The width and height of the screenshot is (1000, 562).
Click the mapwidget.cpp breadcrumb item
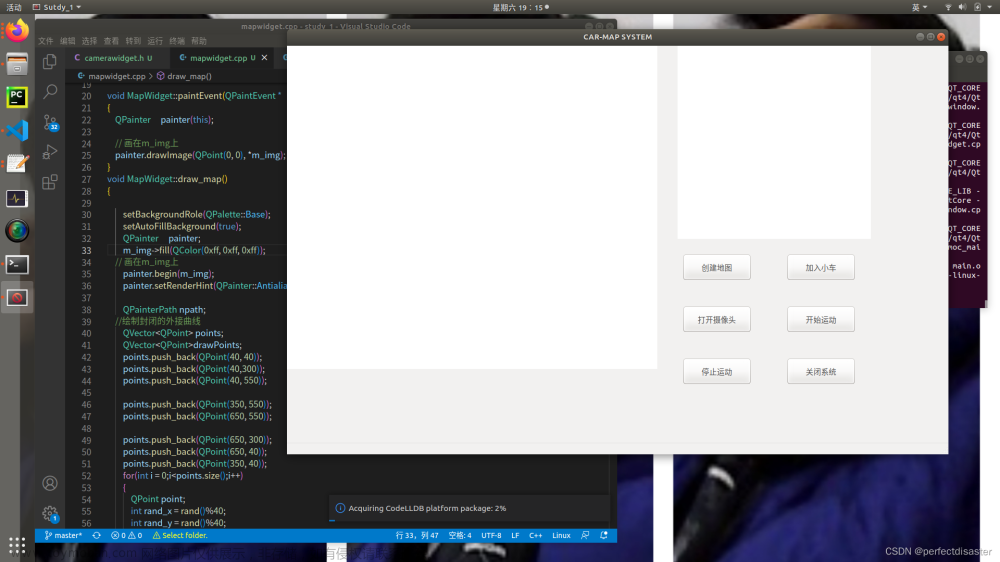point(112,77)
